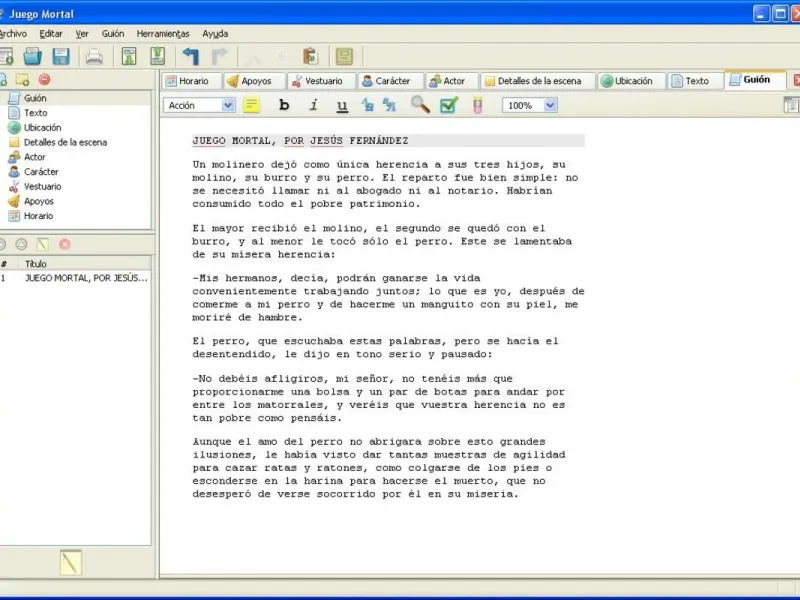Switch to the Ubicación tab
800x600 pixels.
pyautogui.click(x=632, y=81)
